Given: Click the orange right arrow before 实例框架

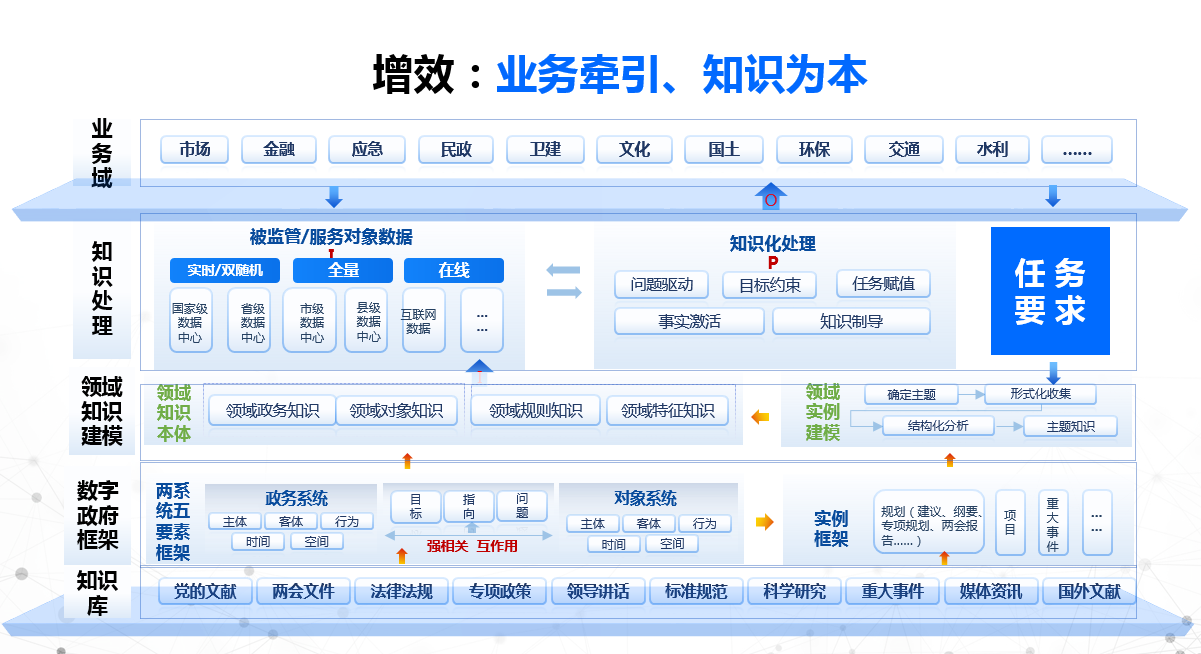Looking at the screenshot, I should pos(764,521).
